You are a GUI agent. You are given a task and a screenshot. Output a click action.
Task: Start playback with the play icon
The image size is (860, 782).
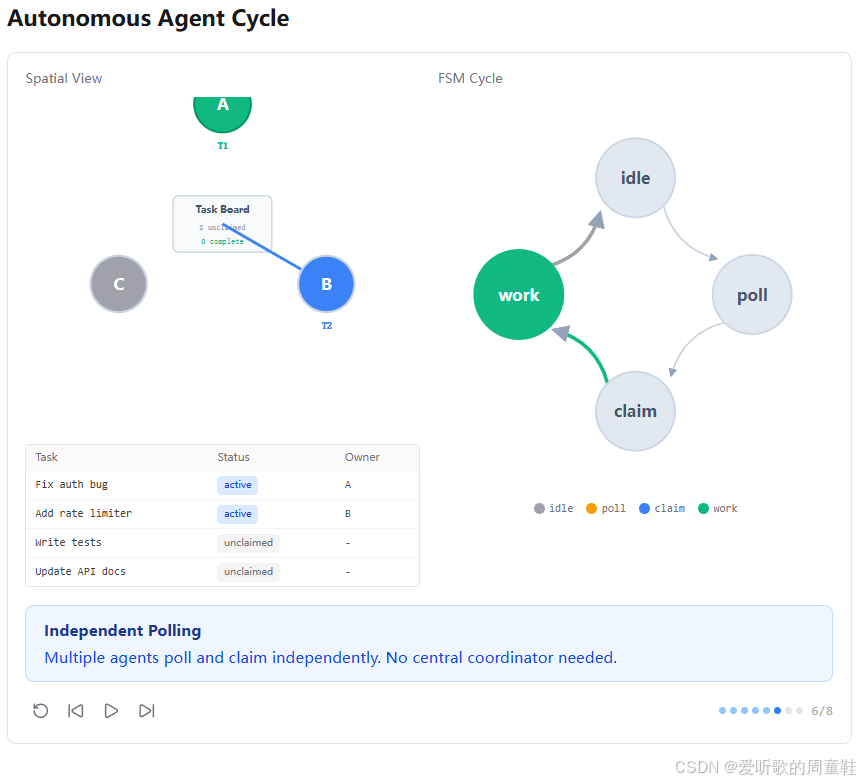[x=111, y=711]
